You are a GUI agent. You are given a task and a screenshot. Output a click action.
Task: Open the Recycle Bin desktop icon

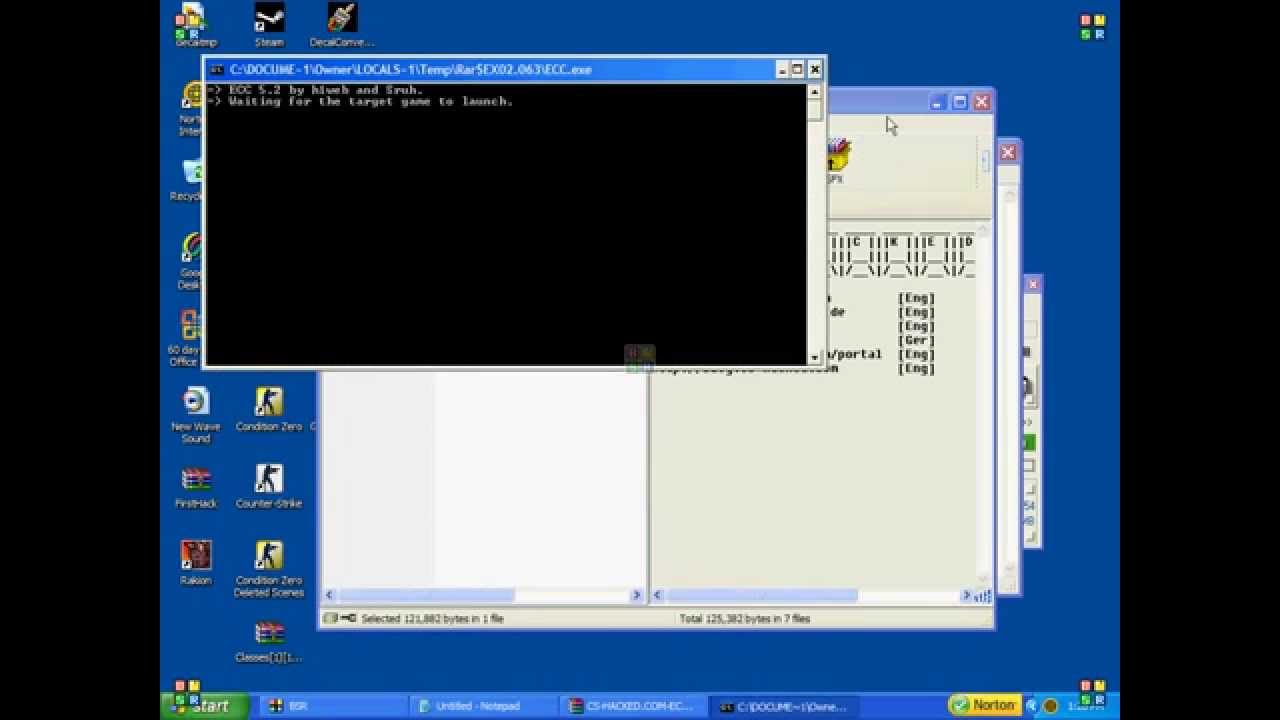(x=190, y=180)
